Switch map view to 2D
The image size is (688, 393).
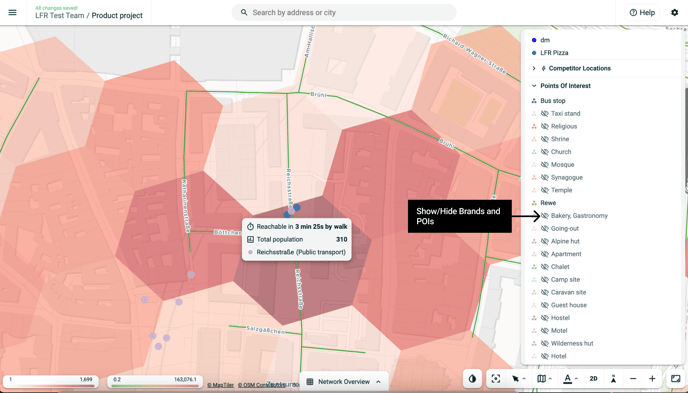(593, 379)
